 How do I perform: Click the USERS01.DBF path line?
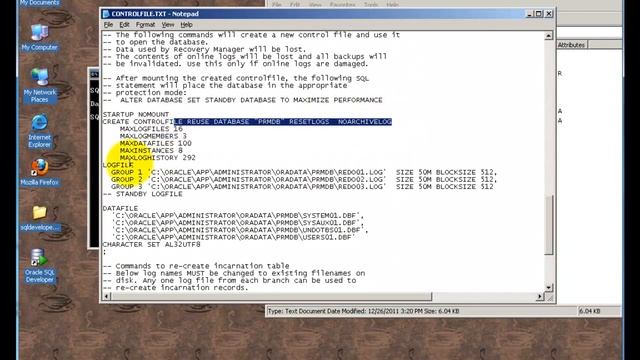pos(233,237)
